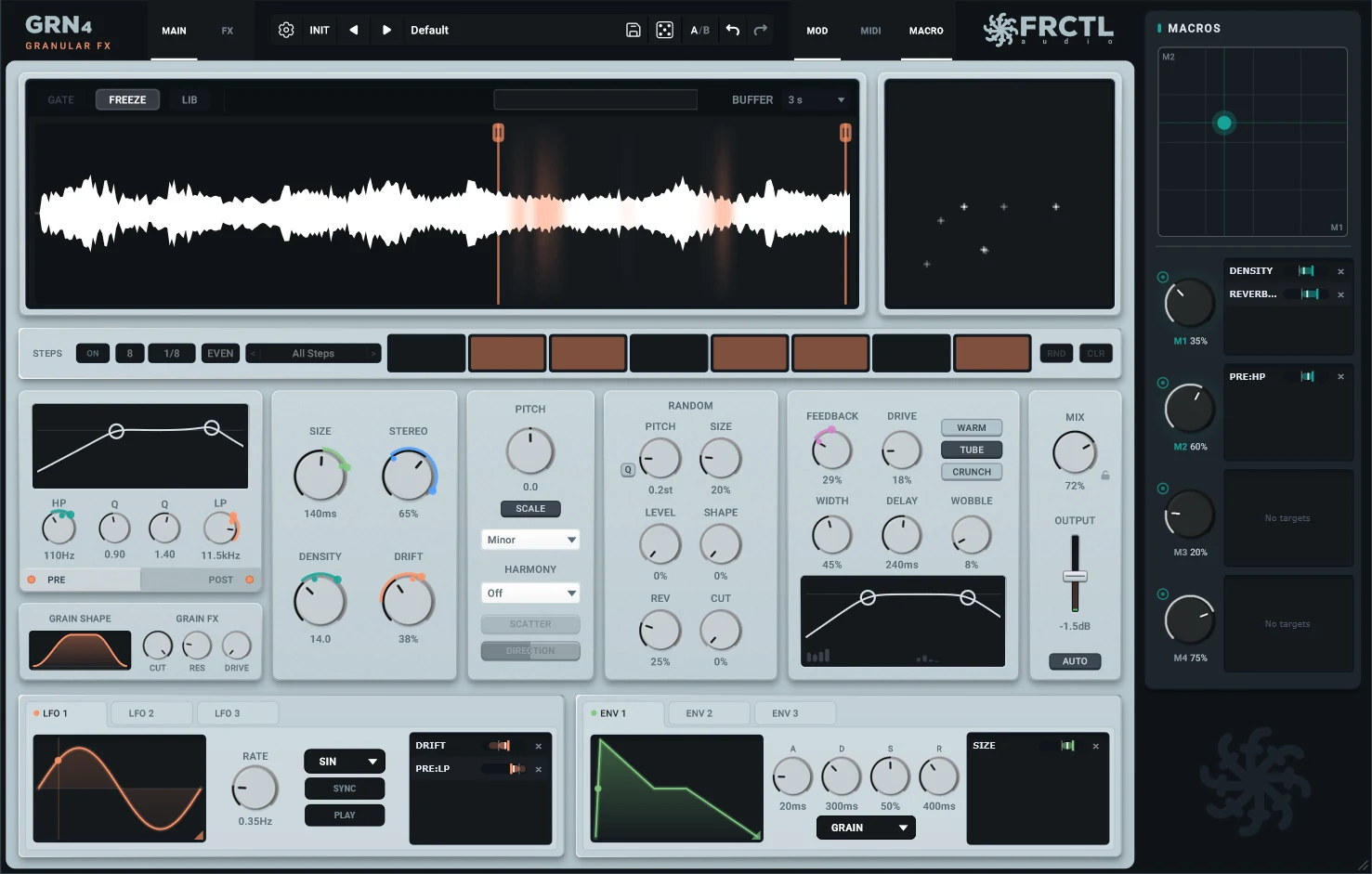Remove the PRE:HP target from macro M2
This screenshot has height=874, width=1372.
[1340, 377]
